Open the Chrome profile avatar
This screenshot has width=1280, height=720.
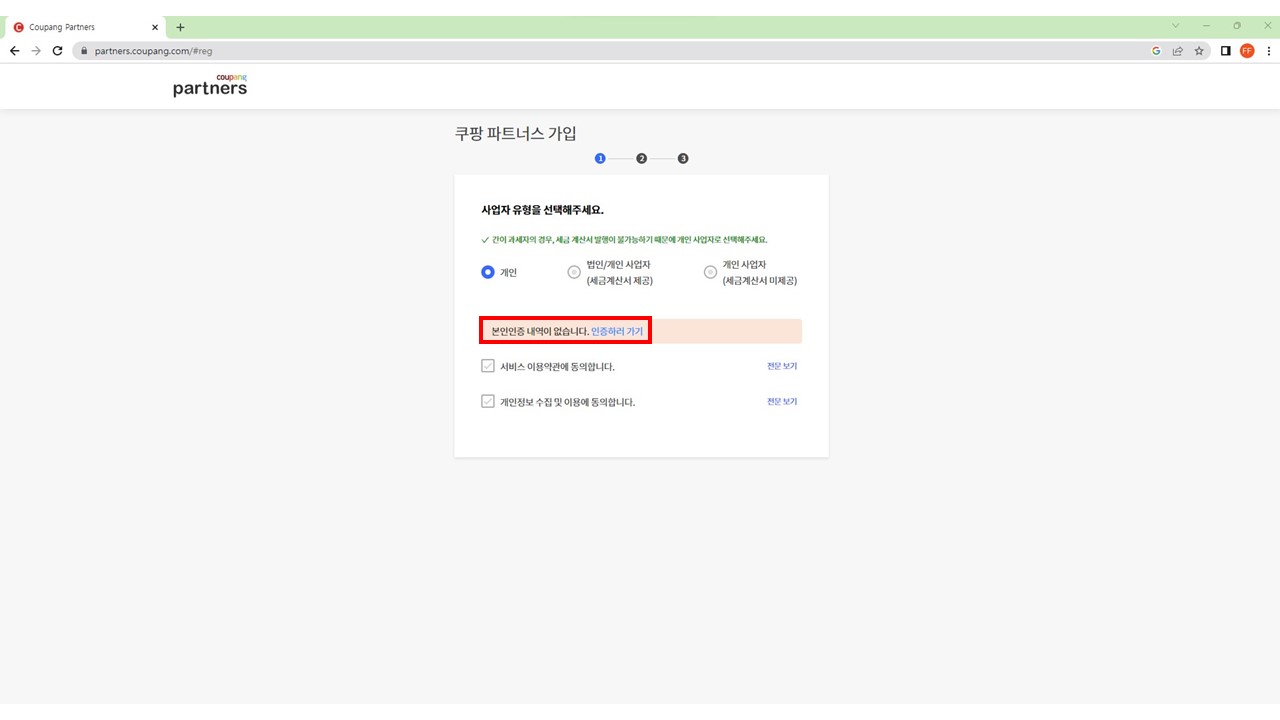1247,51
